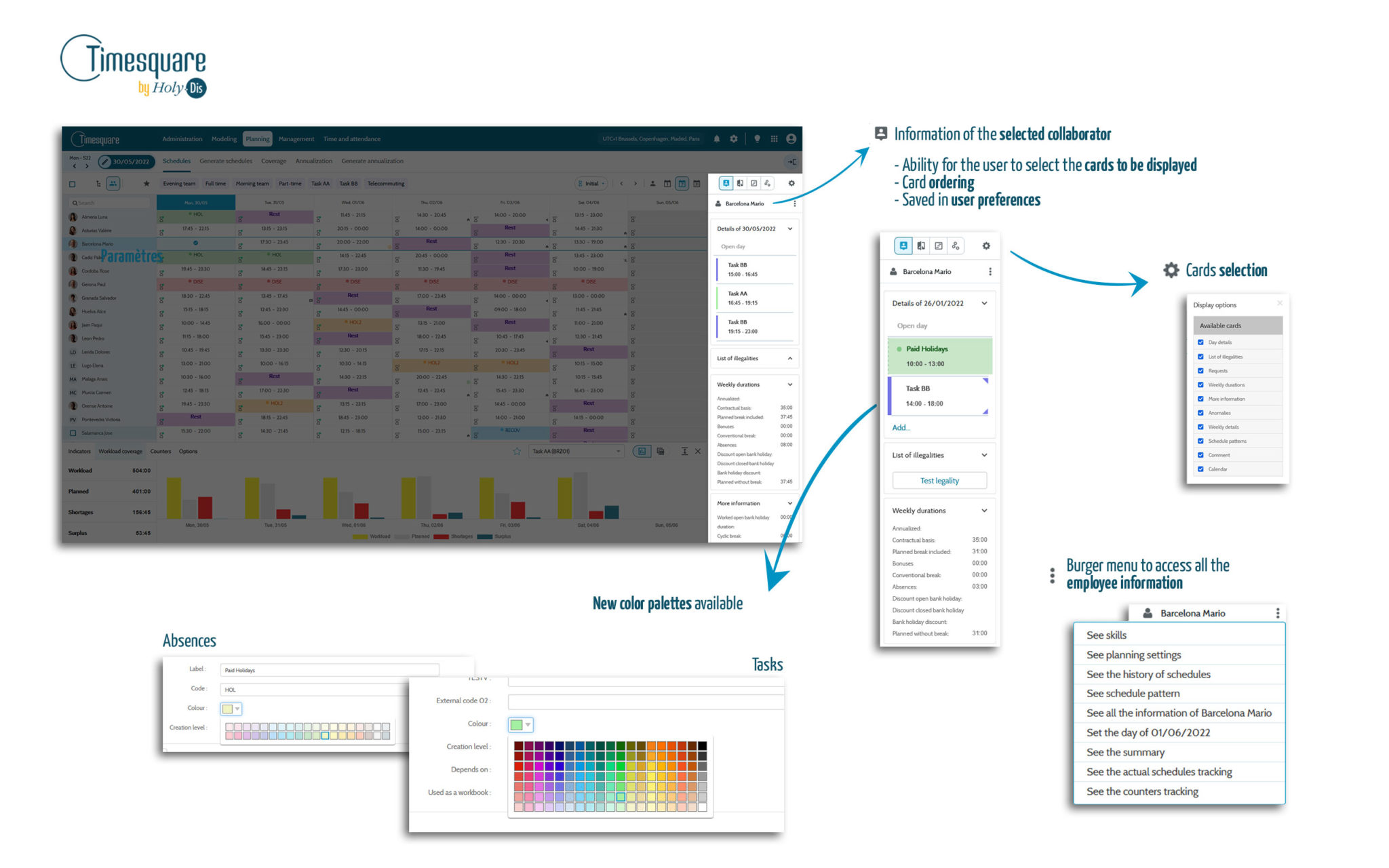Screen dimensions: 1389x868
Task: Uncheck the More information card checkbox
Action: pos(1200,399)
